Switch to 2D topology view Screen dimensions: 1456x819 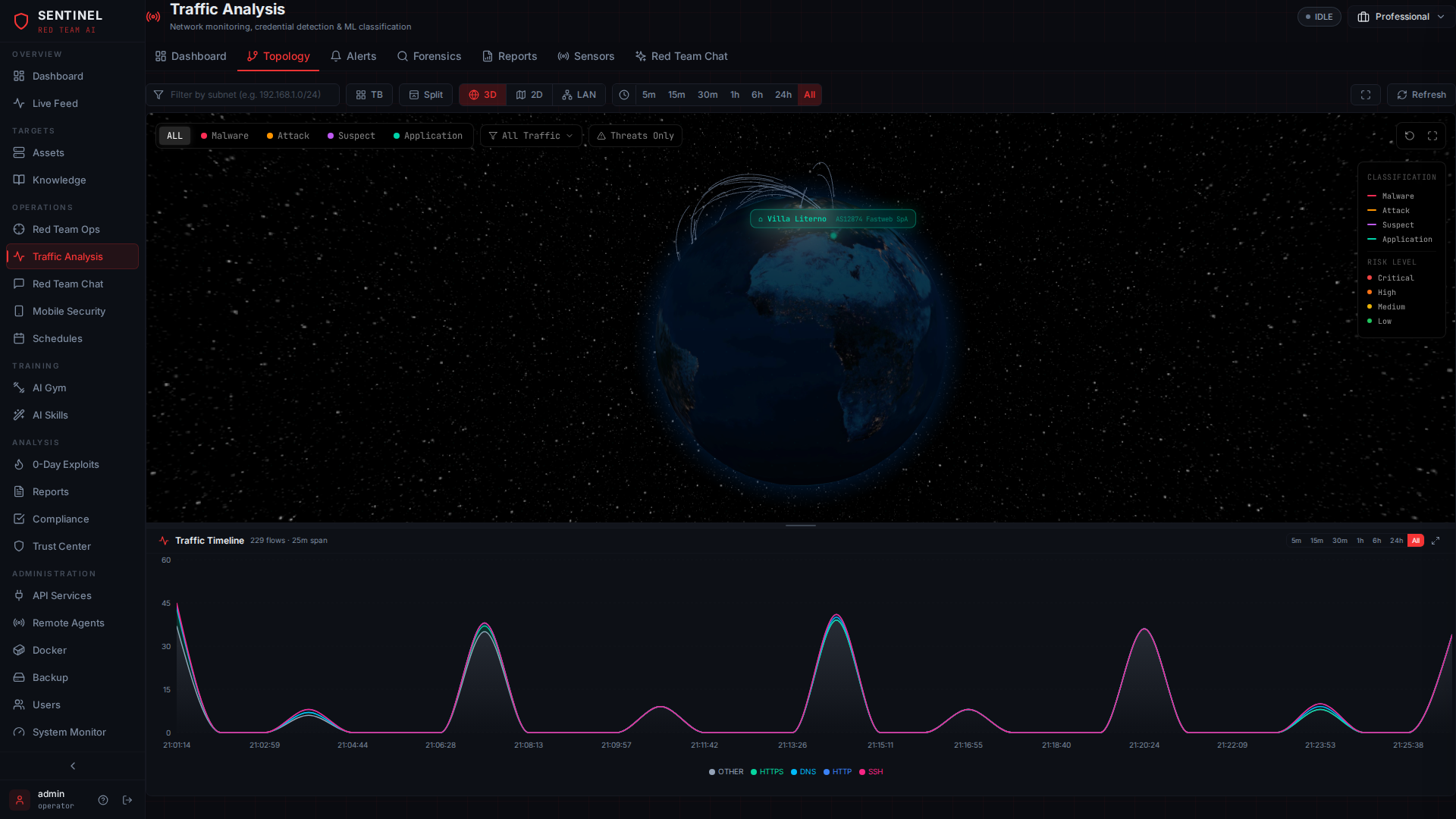click(529, 95)
